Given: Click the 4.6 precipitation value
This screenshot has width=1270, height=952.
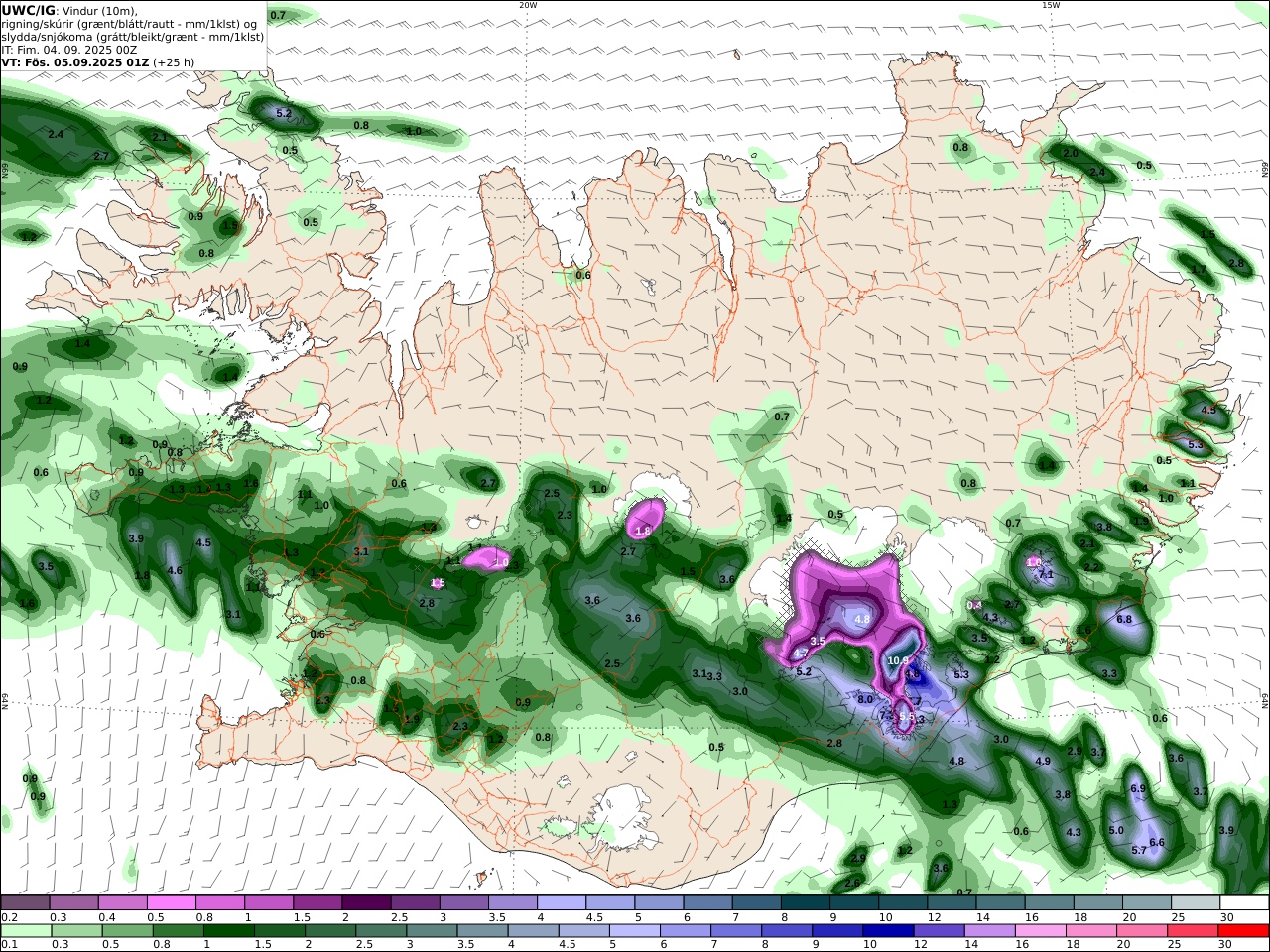Looking at the screenshot, I should pyautogui.click(x=175, y=570).
